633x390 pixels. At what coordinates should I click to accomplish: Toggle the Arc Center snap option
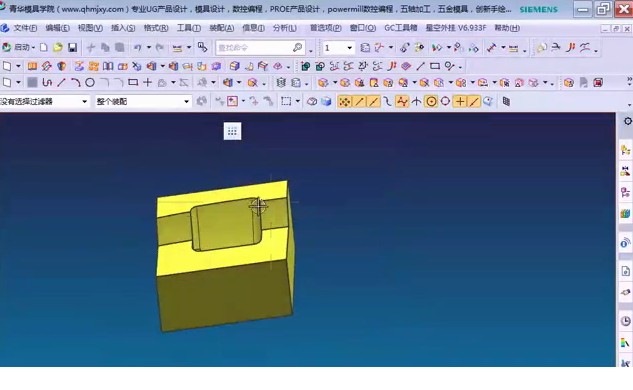[431, 101]
